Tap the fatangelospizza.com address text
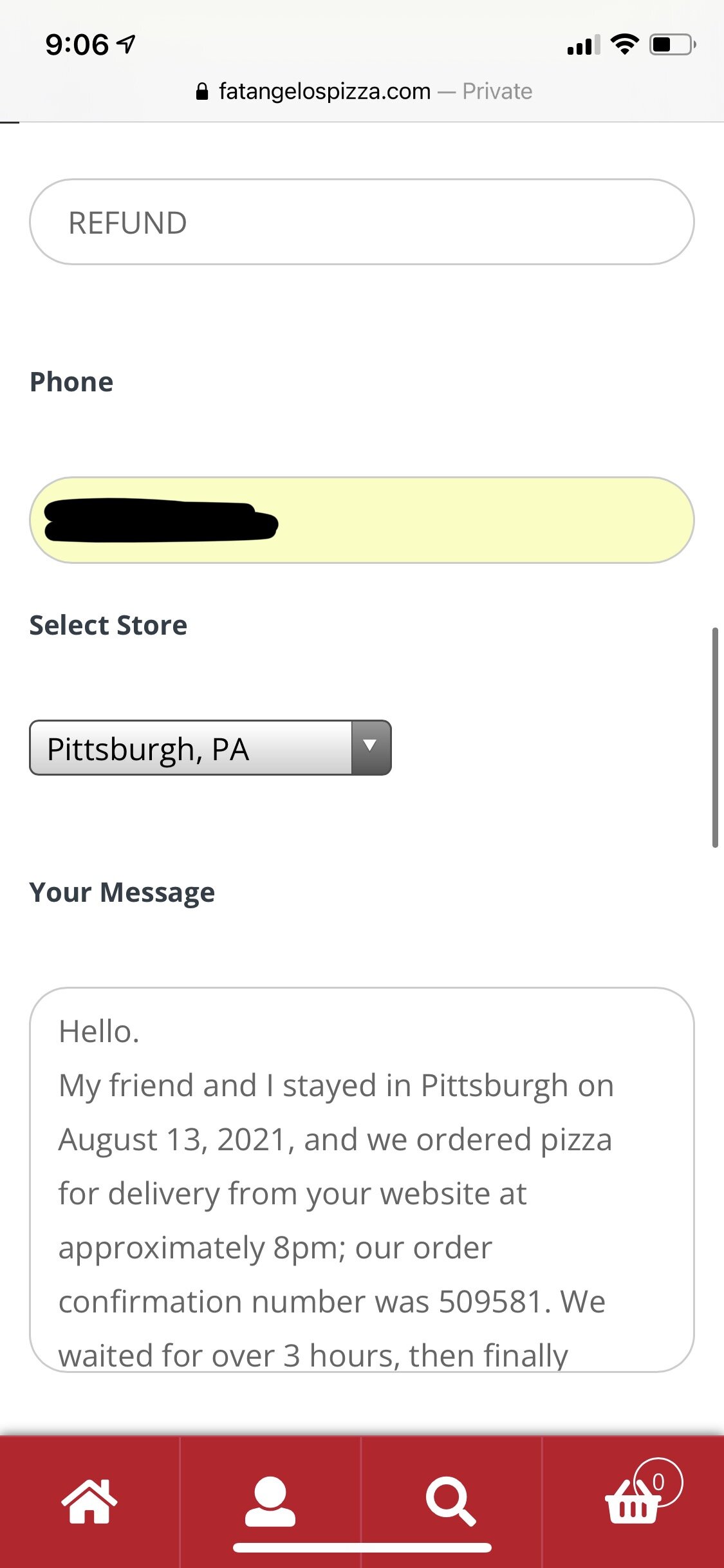Viewport: 724px width, 1568px height. (324, 91)
